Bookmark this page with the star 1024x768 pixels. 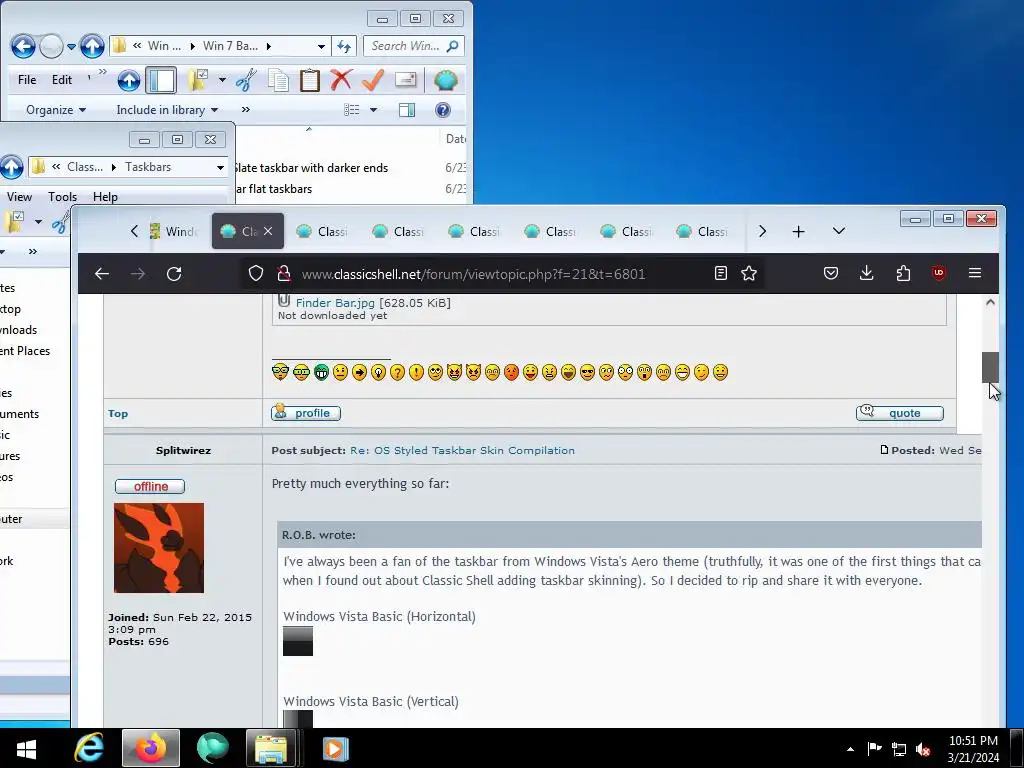[x=748, y=273]
